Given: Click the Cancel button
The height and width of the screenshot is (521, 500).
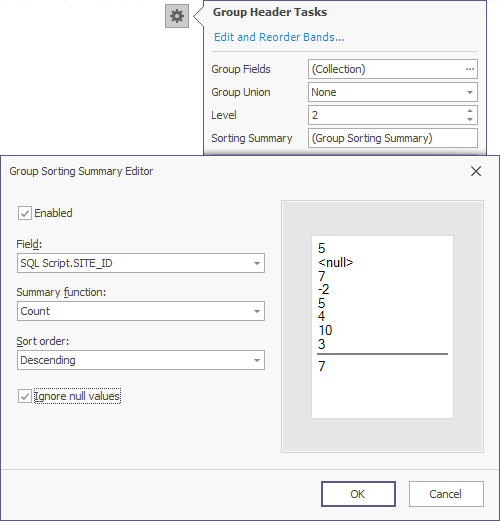Looking at the screenshot, I should (x=446, y=494).
